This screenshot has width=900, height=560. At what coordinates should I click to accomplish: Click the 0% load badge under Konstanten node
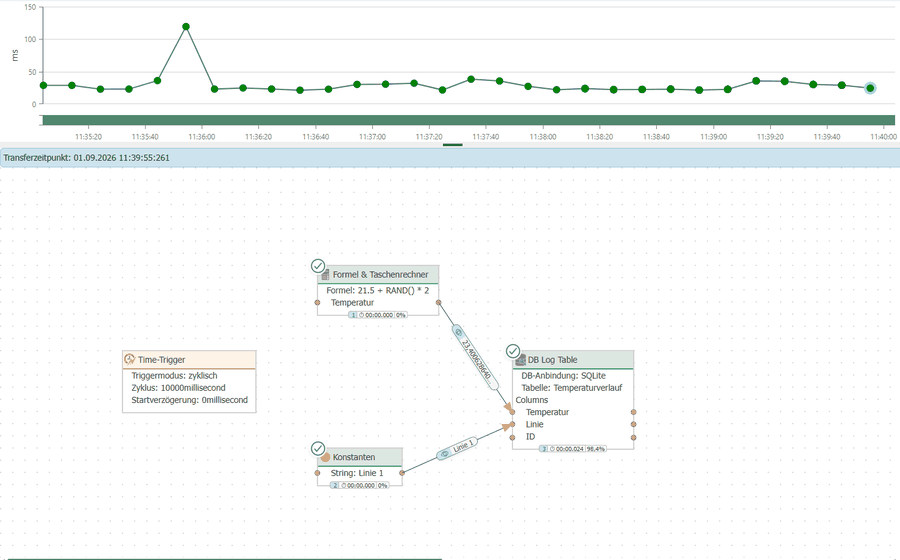(x=382, y=485)
